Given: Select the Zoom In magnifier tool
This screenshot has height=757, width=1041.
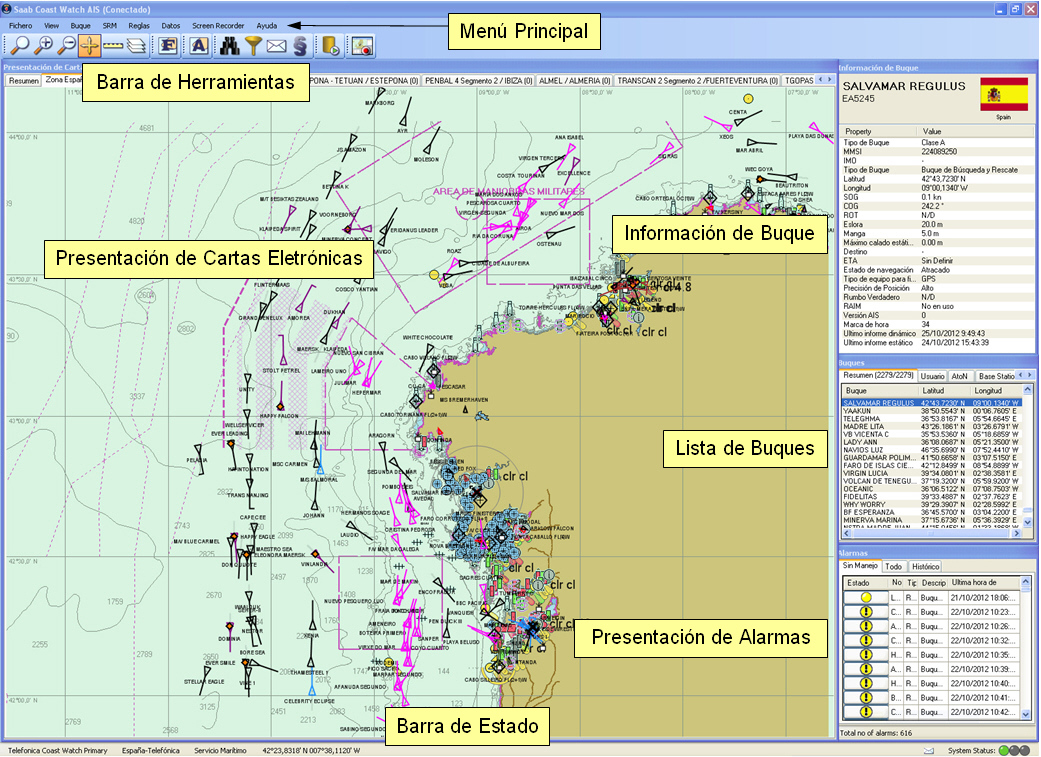Looking at the screenshot, I should click(x=46, y=44).
